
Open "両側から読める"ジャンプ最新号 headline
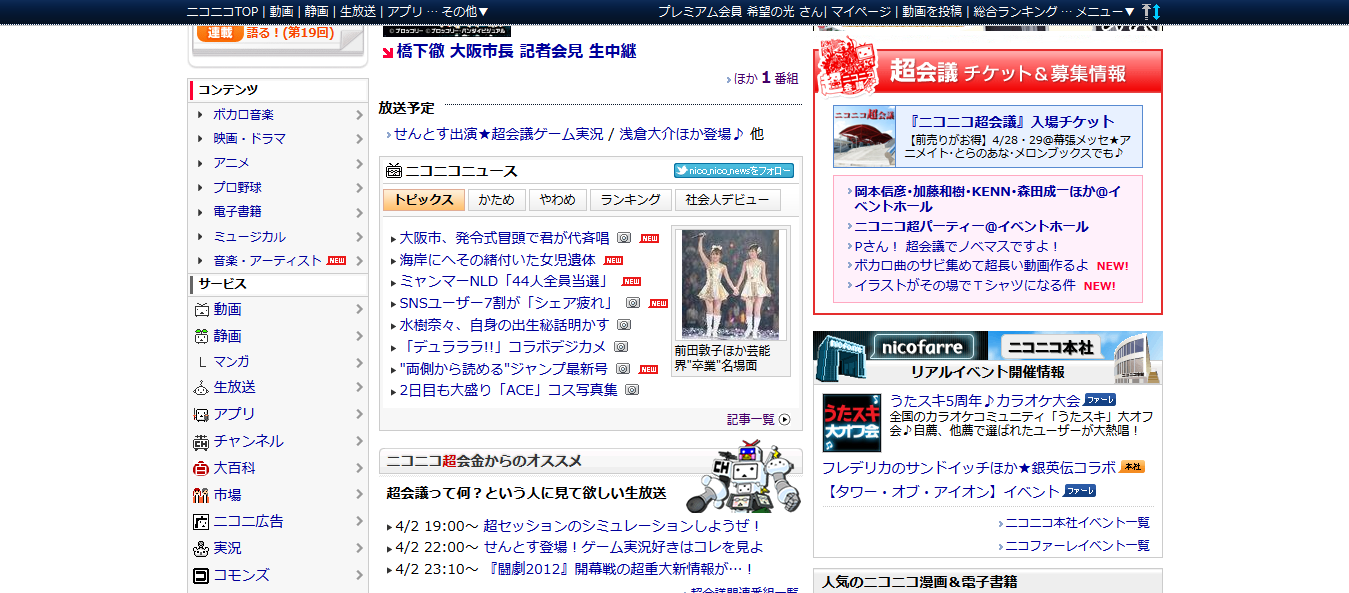click(x=504, y=368)
